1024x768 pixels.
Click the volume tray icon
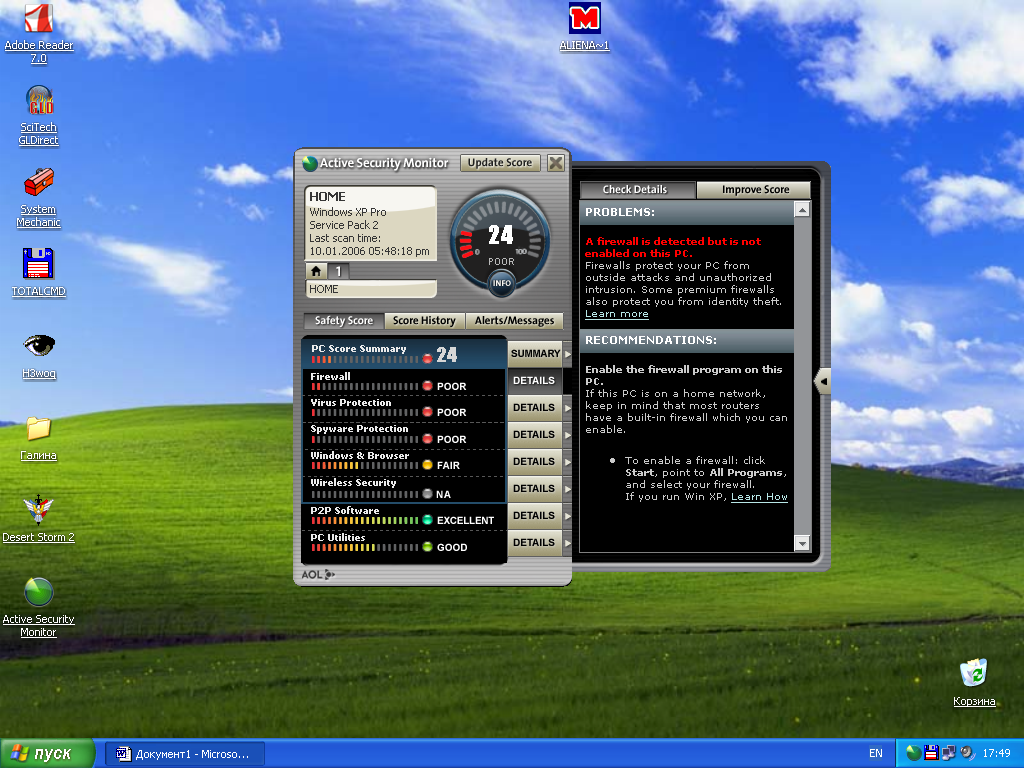pyautogui.click(x=967, y=753)
